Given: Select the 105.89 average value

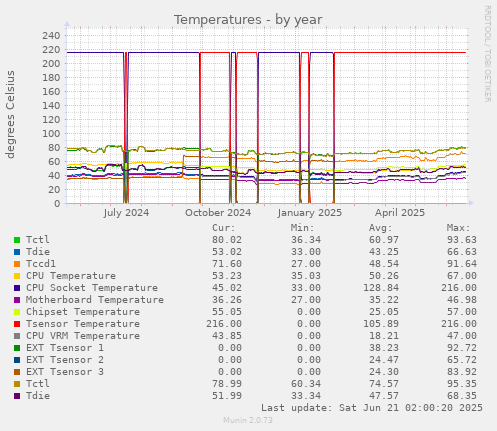Looking at the screenshot, I should (x=381, y=324).
